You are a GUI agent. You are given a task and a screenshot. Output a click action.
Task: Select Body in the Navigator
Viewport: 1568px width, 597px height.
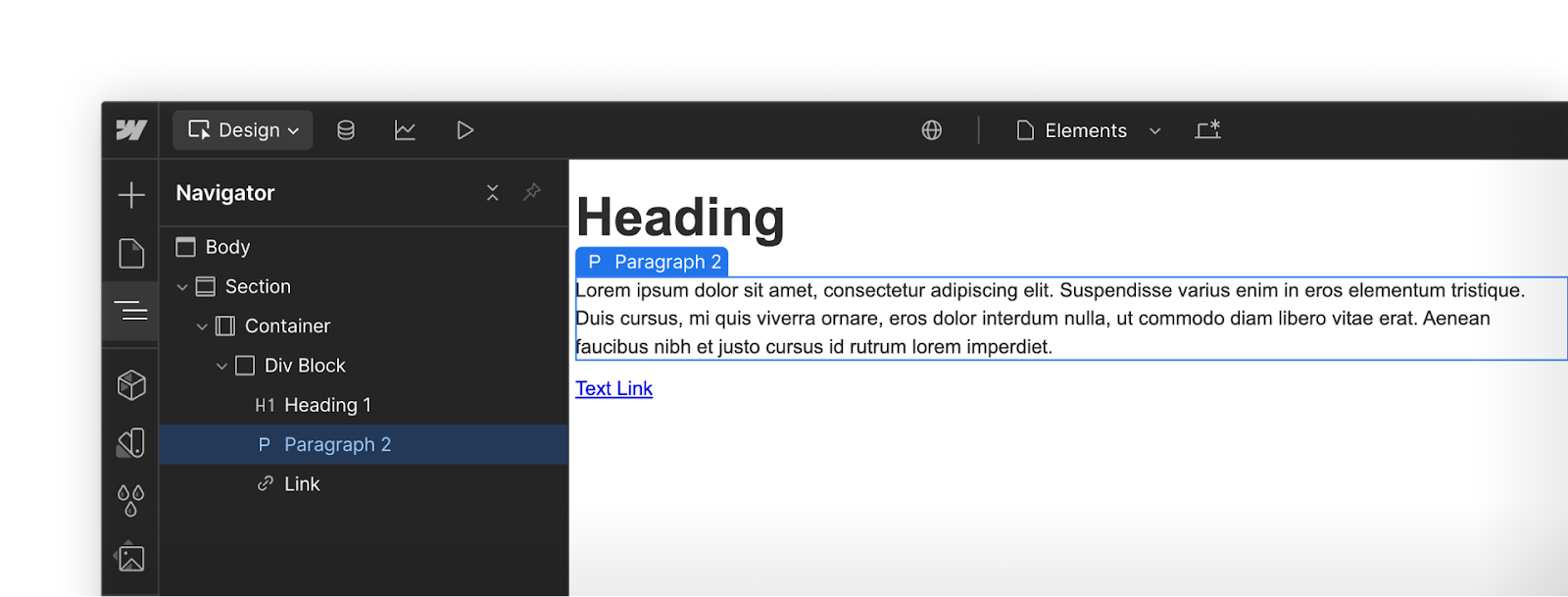click(x=364, y=247)
